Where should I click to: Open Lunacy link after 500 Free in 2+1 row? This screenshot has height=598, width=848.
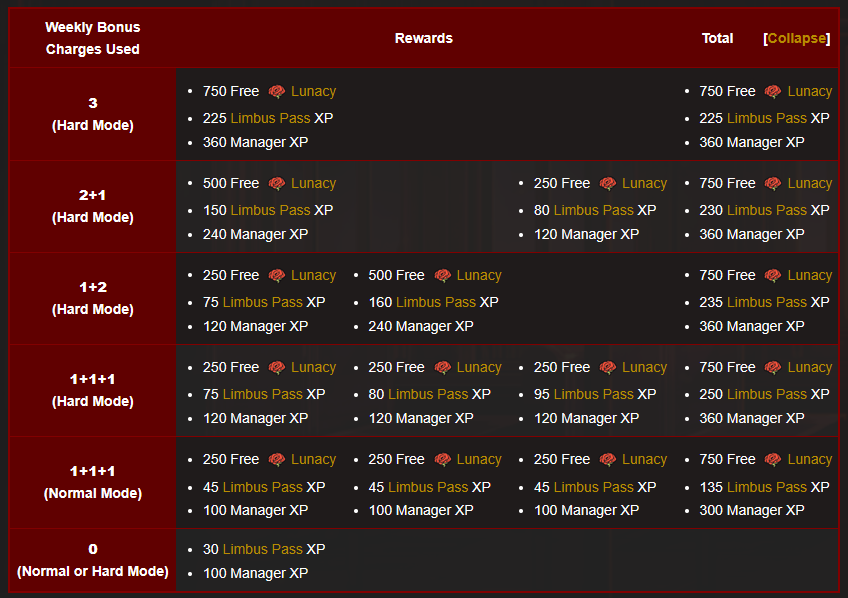click(314, 183)
